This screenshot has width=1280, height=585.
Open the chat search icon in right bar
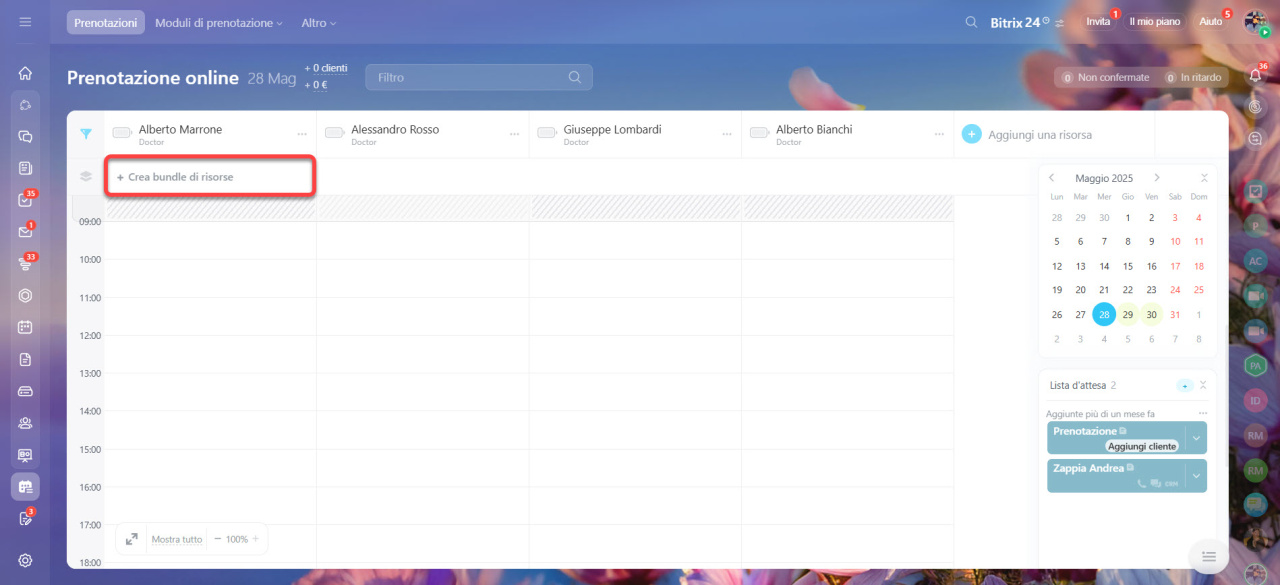pyautogui.click(x=1256, y=139)
